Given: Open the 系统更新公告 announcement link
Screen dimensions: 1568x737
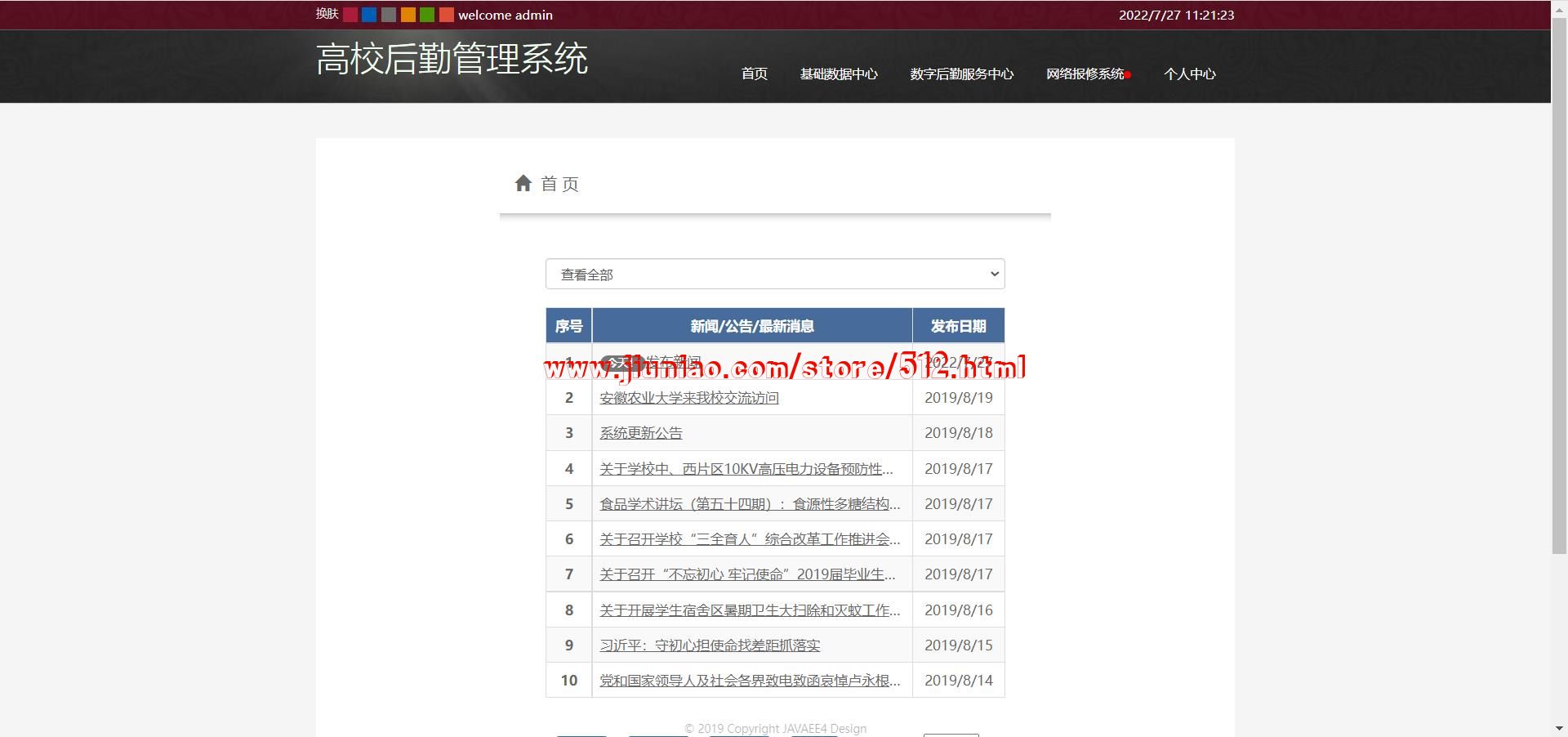Looking at the screenshot, I should [x=641, y=433].
